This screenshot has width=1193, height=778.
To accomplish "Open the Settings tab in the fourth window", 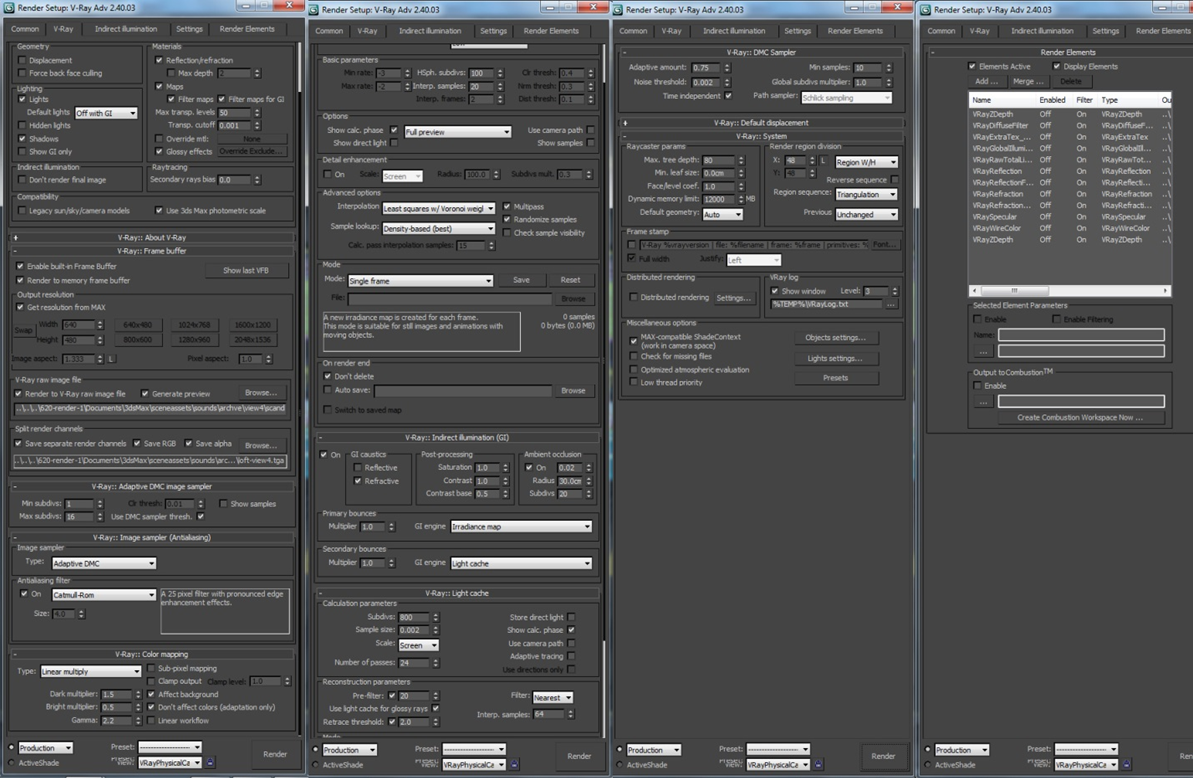I will coord(1106,31).
